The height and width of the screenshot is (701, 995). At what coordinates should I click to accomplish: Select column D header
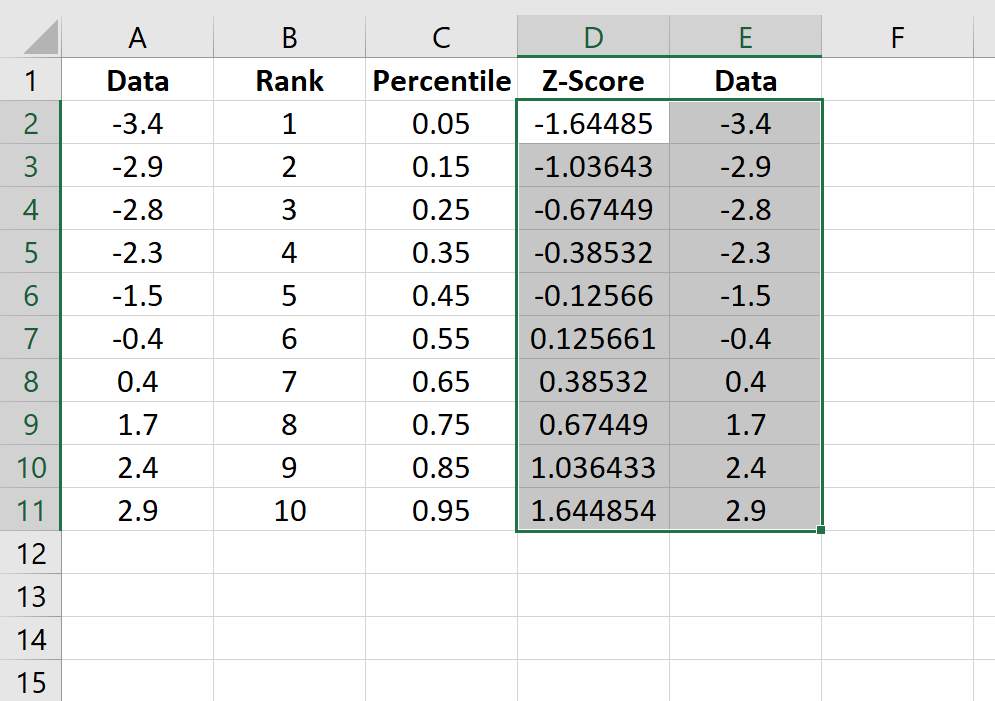(x=593, y=35)
